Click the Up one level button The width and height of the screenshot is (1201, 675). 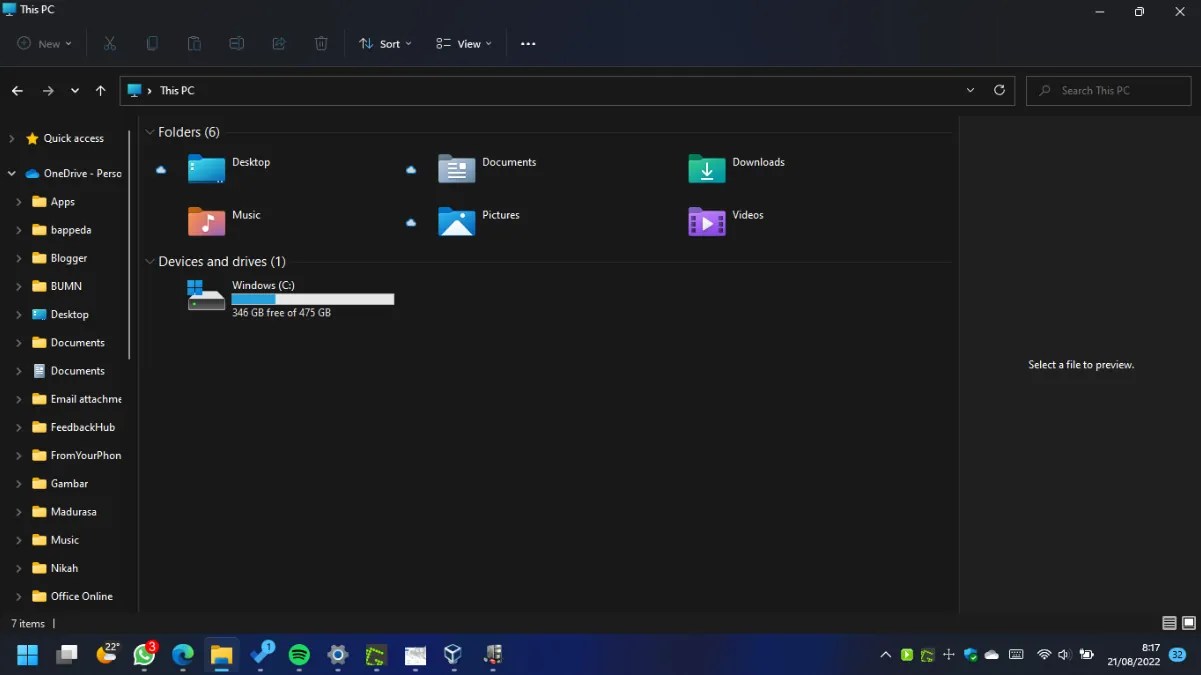tap(100, 90)
